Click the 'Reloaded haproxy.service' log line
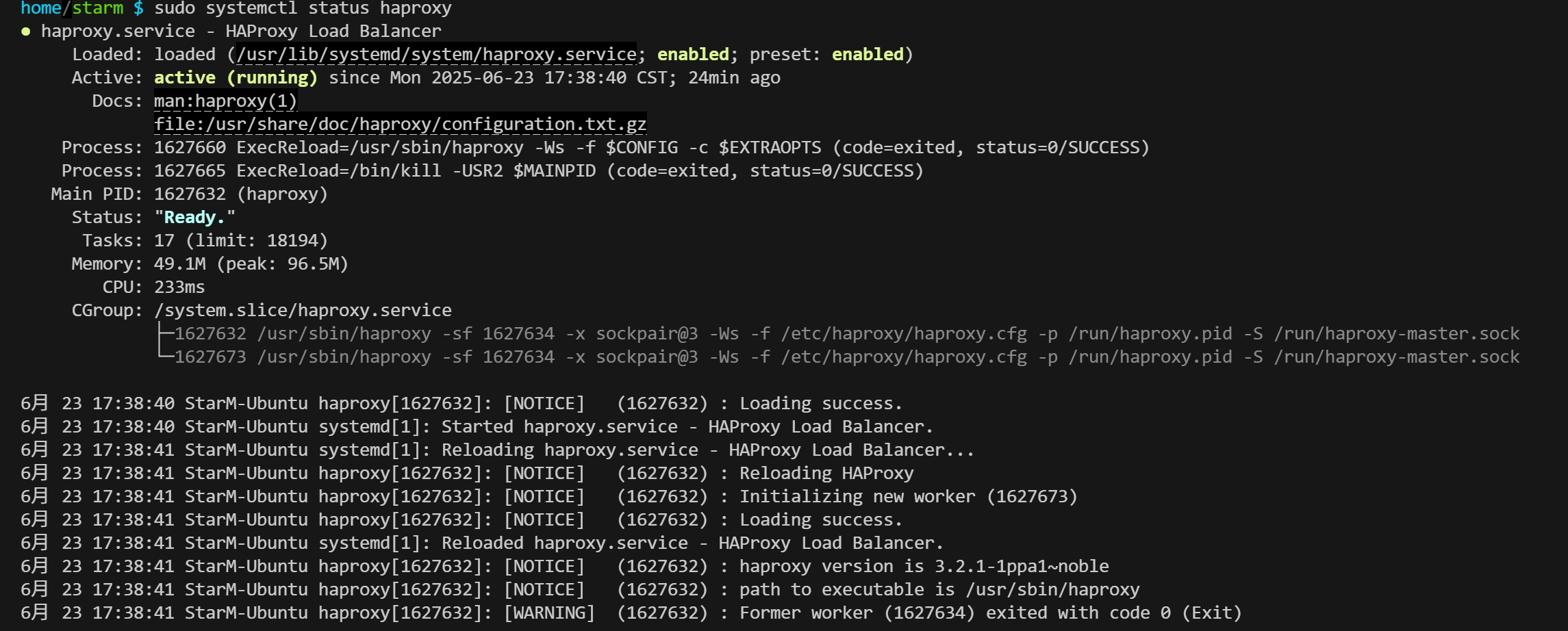 point(482,543)
